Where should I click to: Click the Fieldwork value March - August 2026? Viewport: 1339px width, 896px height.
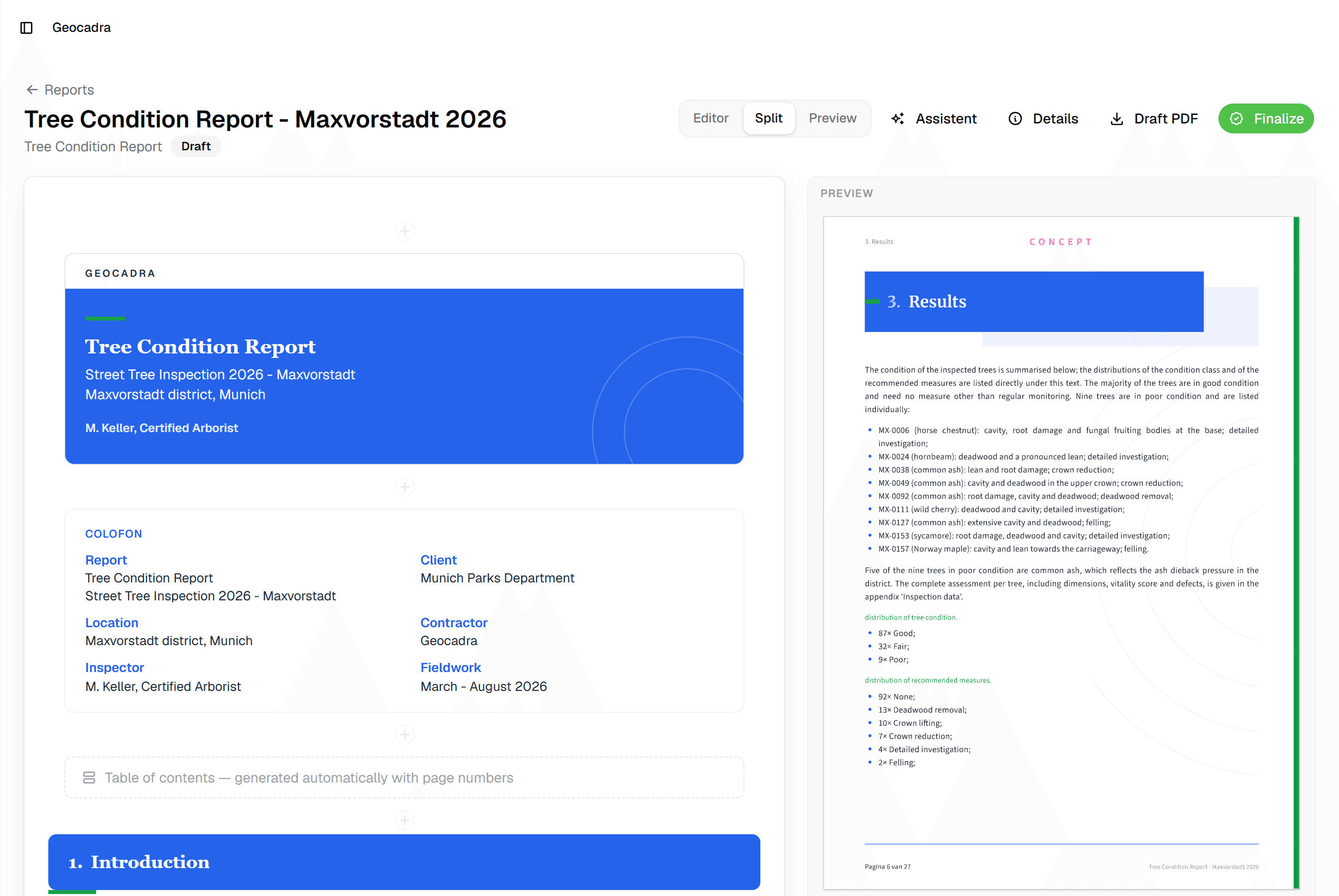click(484, 686)
